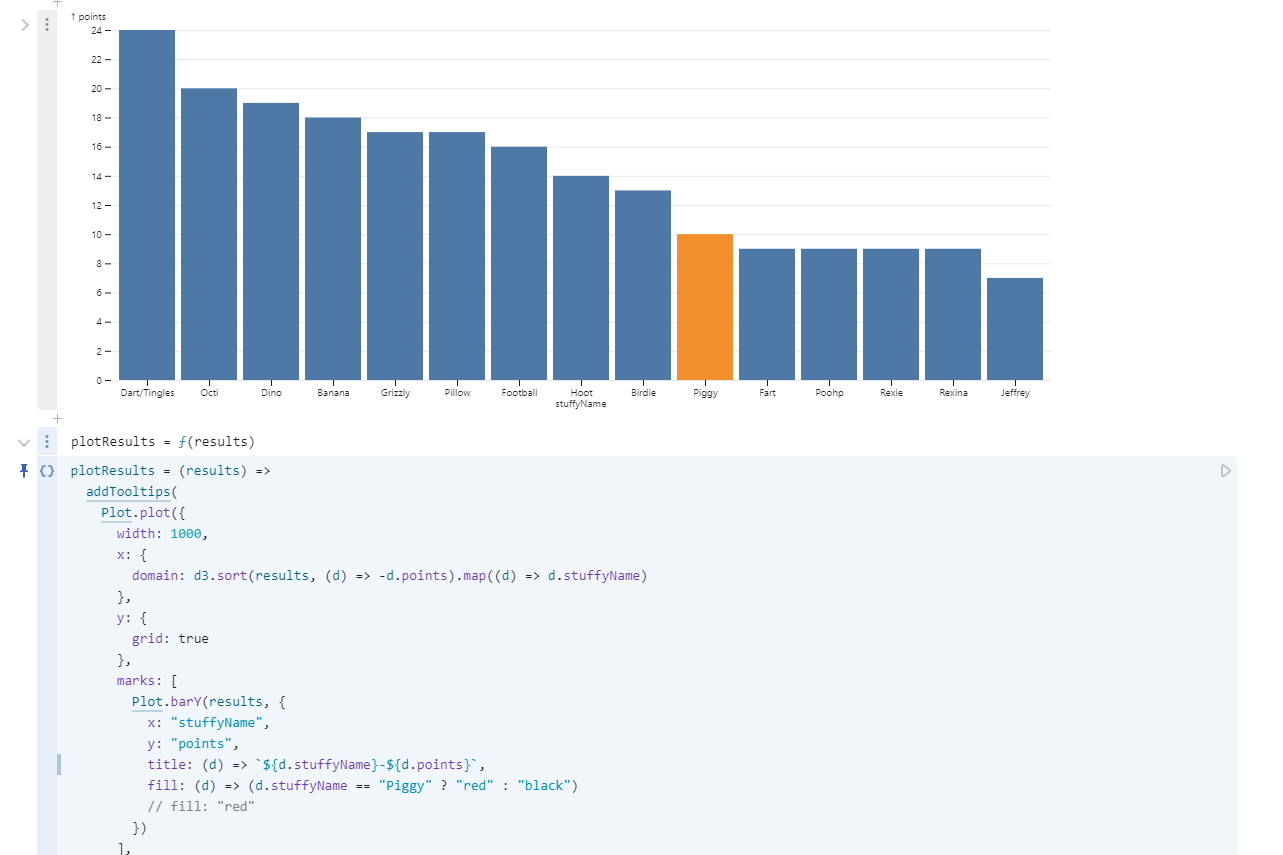Click the plotResults = f(results) output line
1283x855 pixels.
coord(162,442)
